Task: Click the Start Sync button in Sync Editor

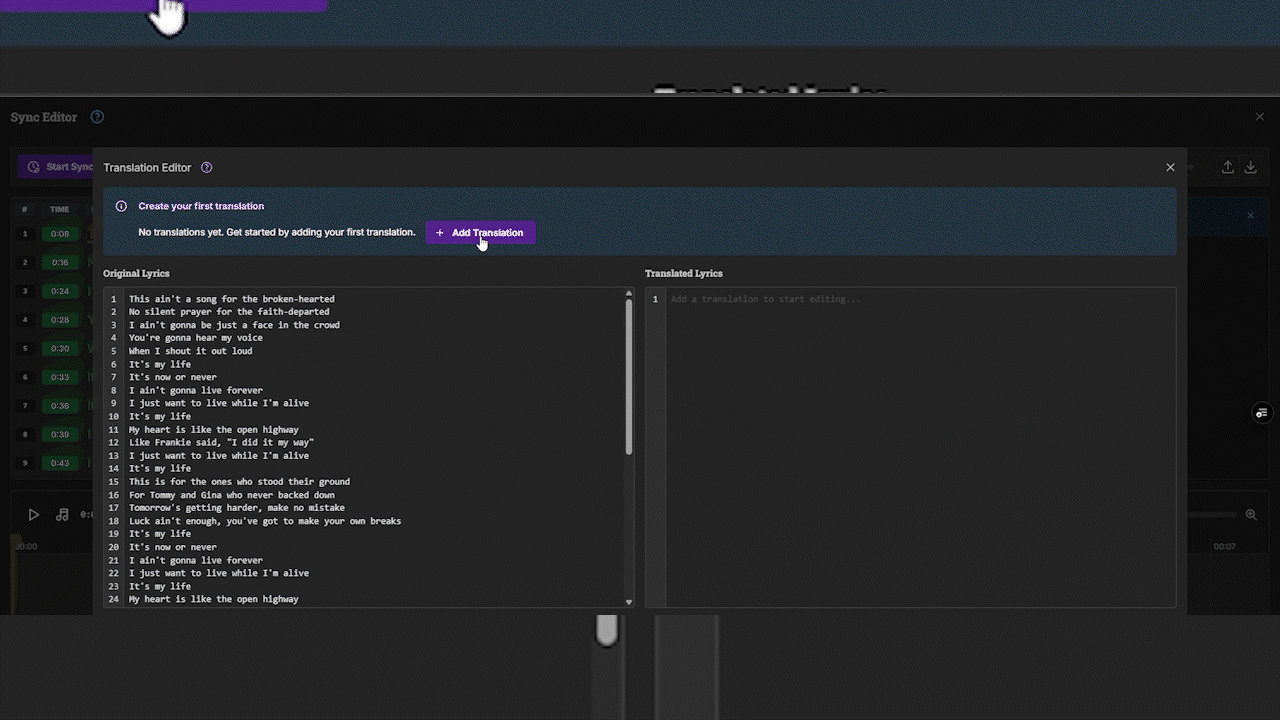Action: point(56,167)
